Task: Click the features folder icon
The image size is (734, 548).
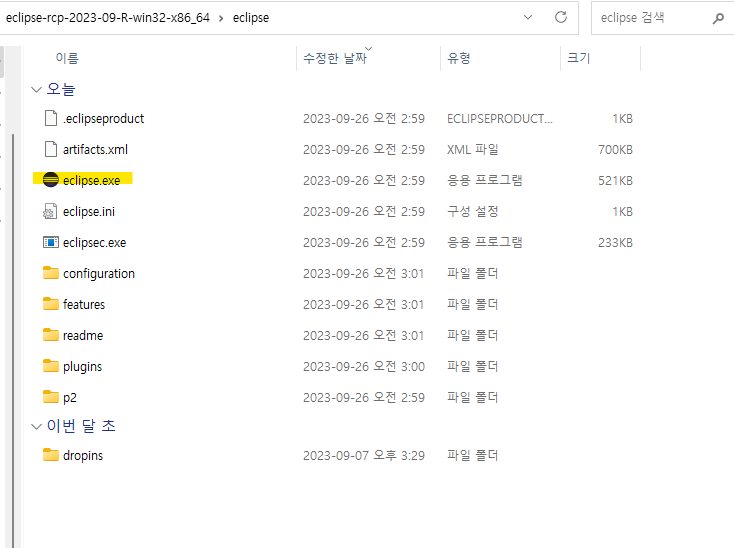Action: point(51,304)
